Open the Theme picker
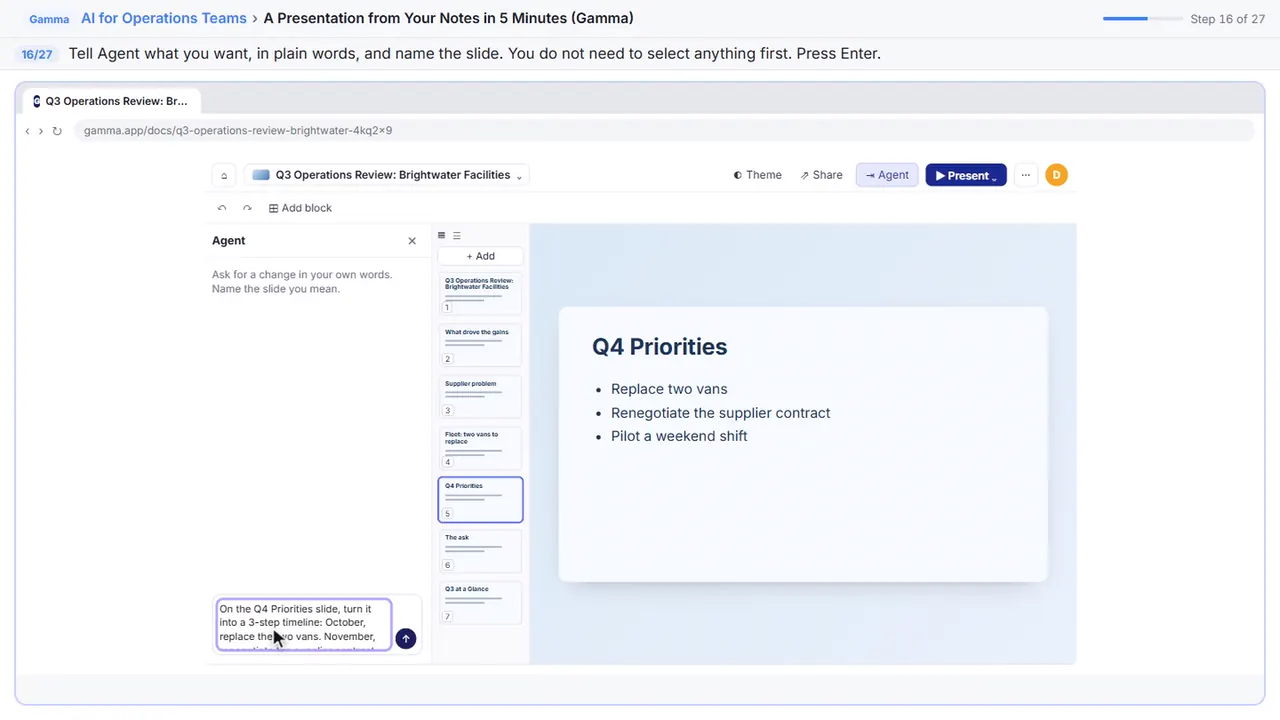 tap(757, 175)
